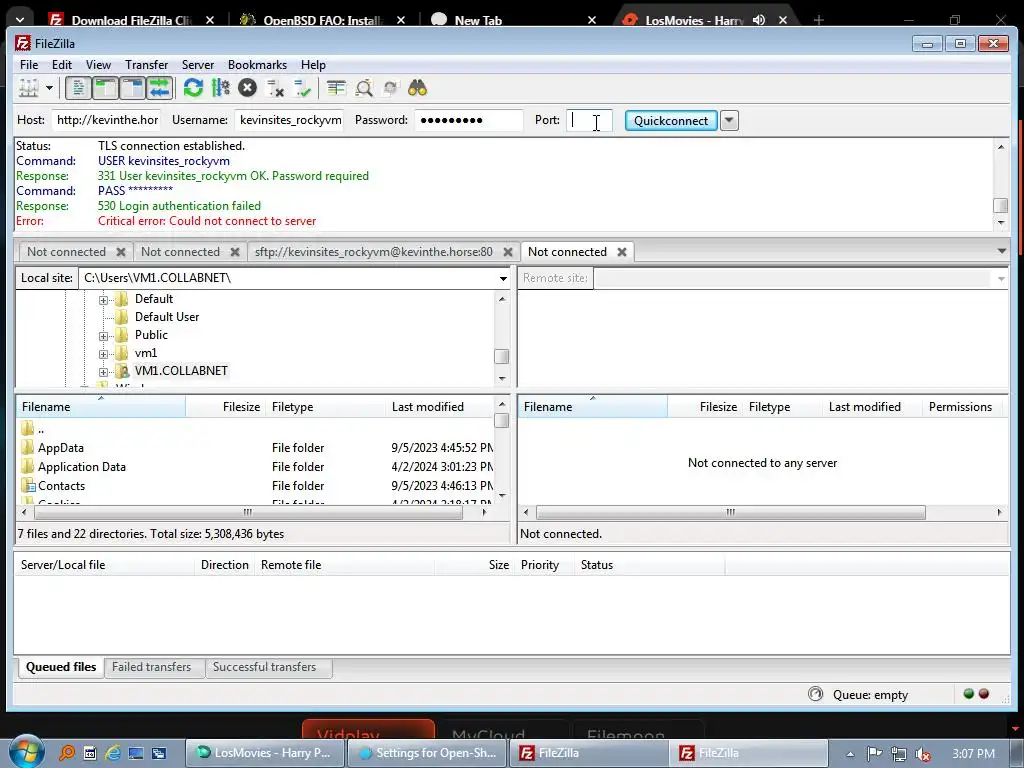The image size is (1024, 768).
Task: Open the Server menu
Action: [x=197, y=65]
